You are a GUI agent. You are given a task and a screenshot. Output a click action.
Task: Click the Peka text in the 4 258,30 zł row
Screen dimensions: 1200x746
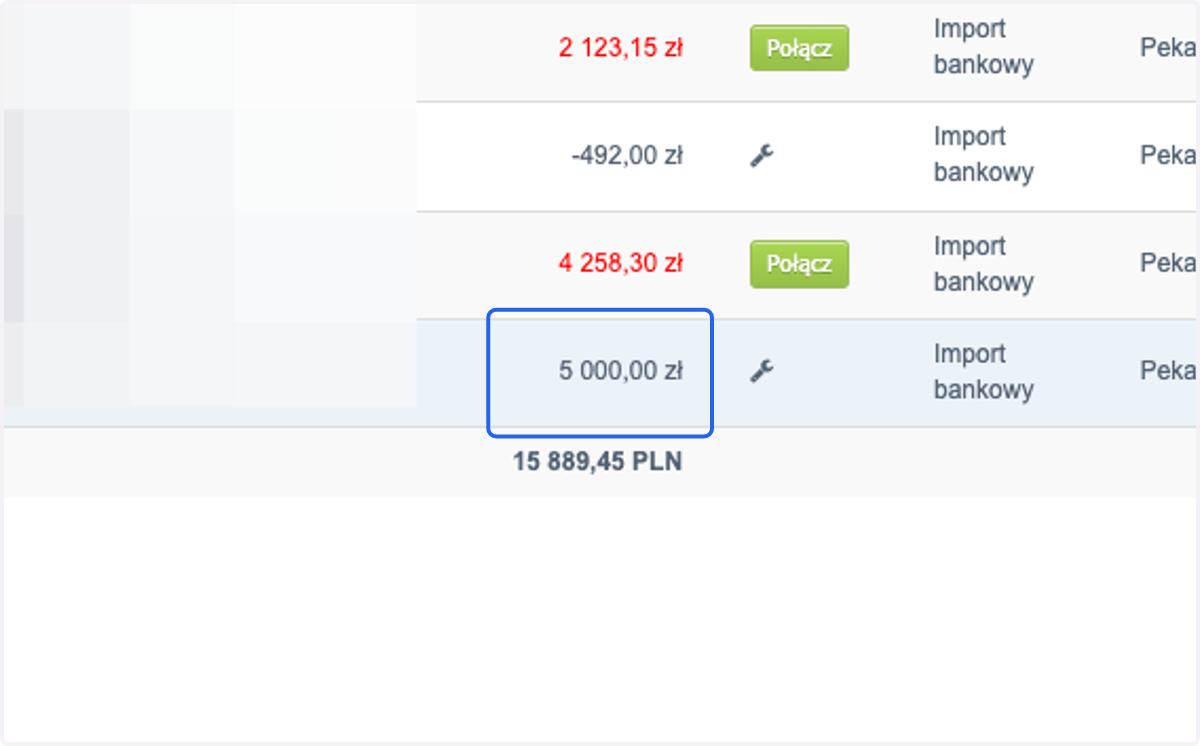click(1168, 264)
